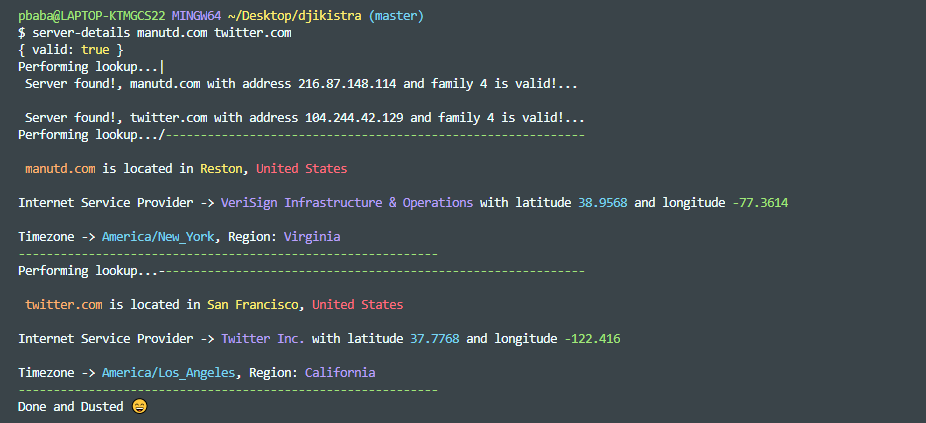This screenshot has height=423, width=926.
Task: Click the '{ valid: true }' output line
Action: coord(71,50)
